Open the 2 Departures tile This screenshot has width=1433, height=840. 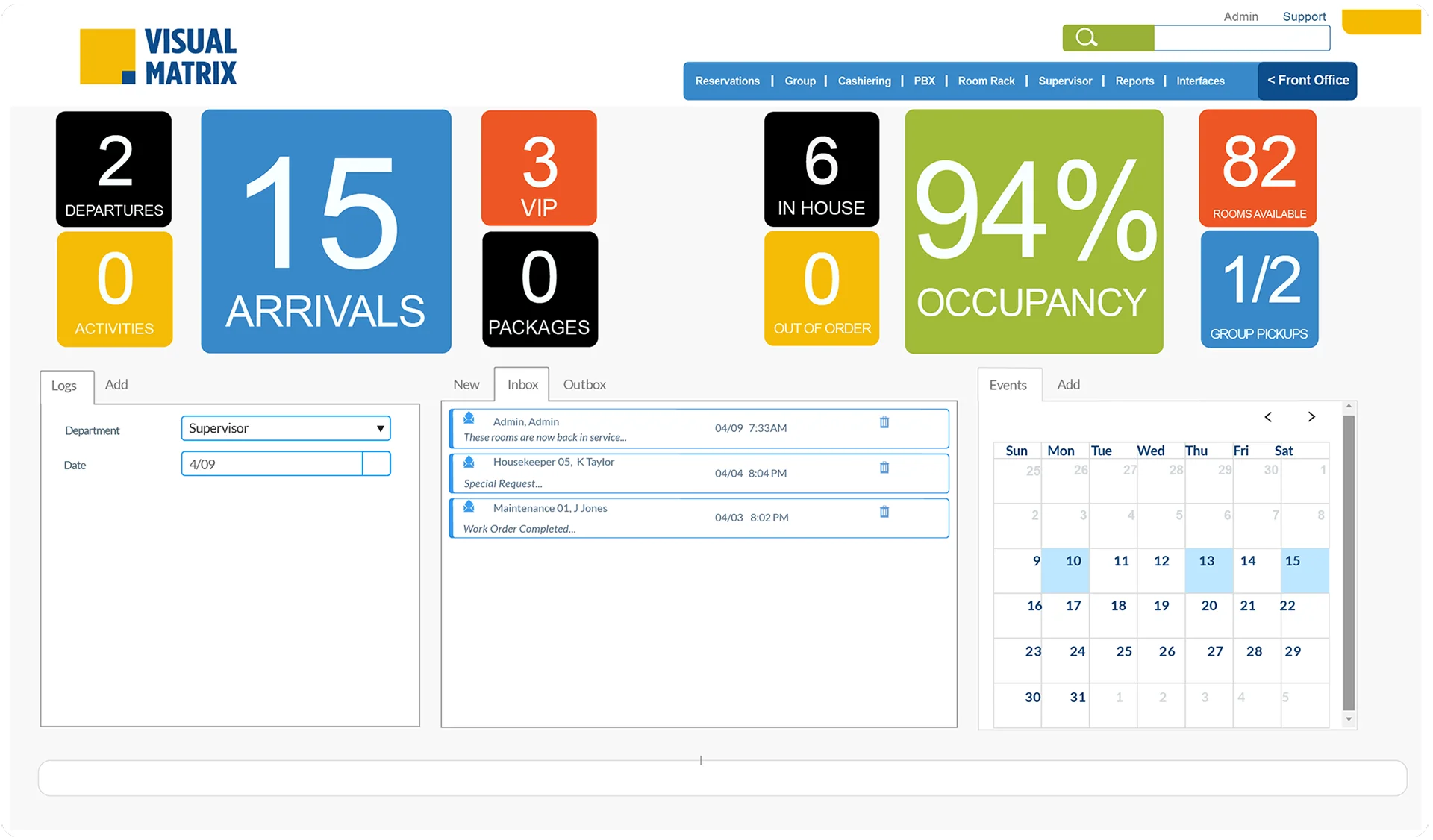[114, 169]
